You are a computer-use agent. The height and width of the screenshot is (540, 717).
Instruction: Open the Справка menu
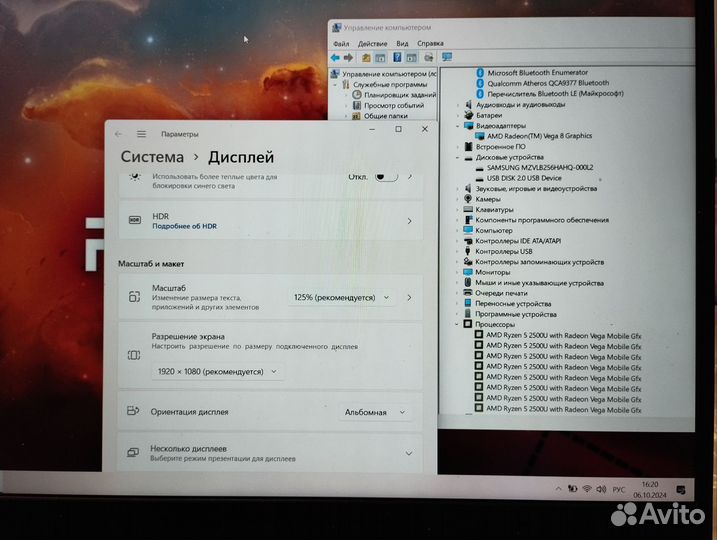click(430, 43)
